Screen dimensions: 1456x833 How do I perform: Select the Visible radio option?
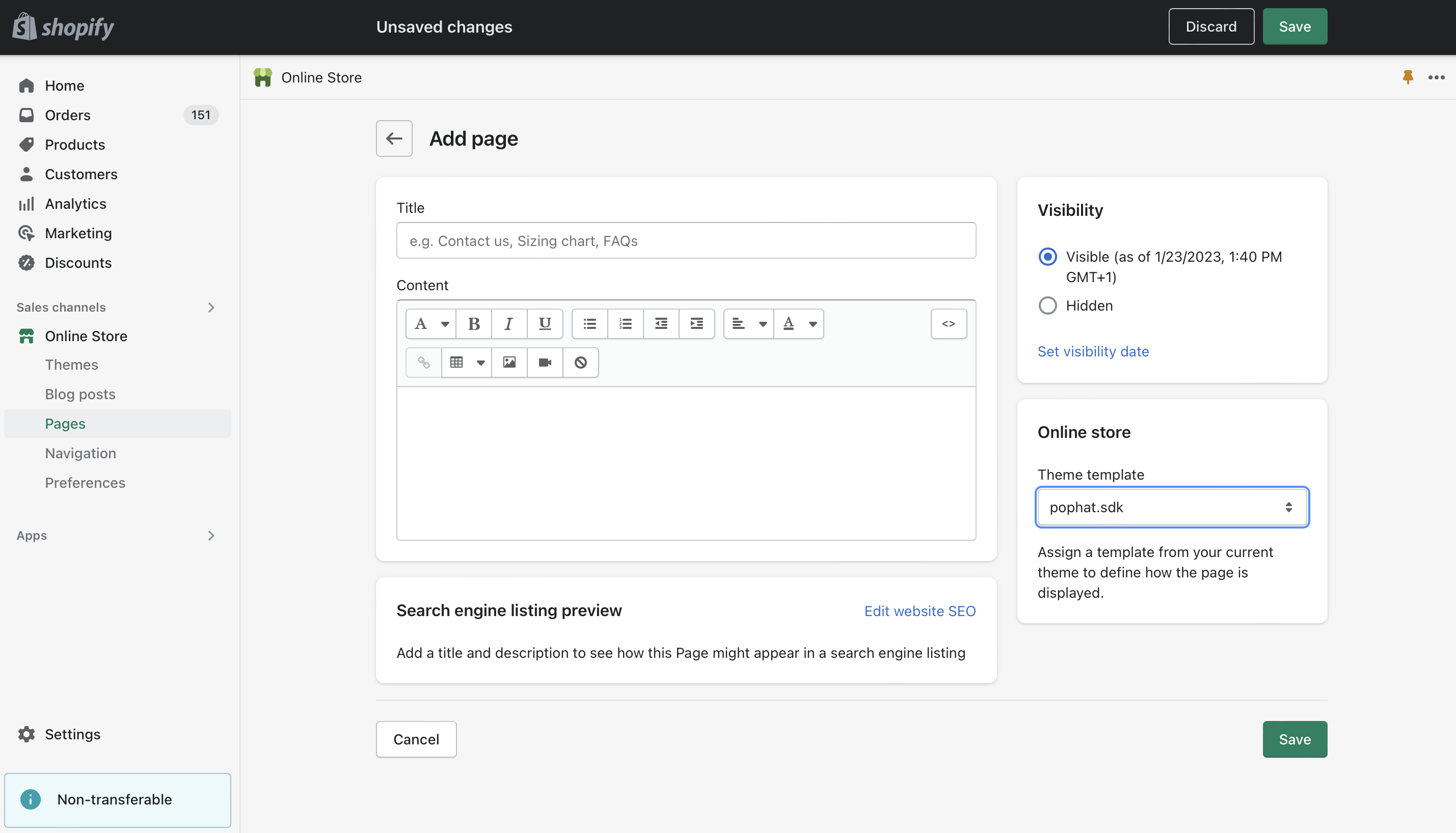[1047, 257]
